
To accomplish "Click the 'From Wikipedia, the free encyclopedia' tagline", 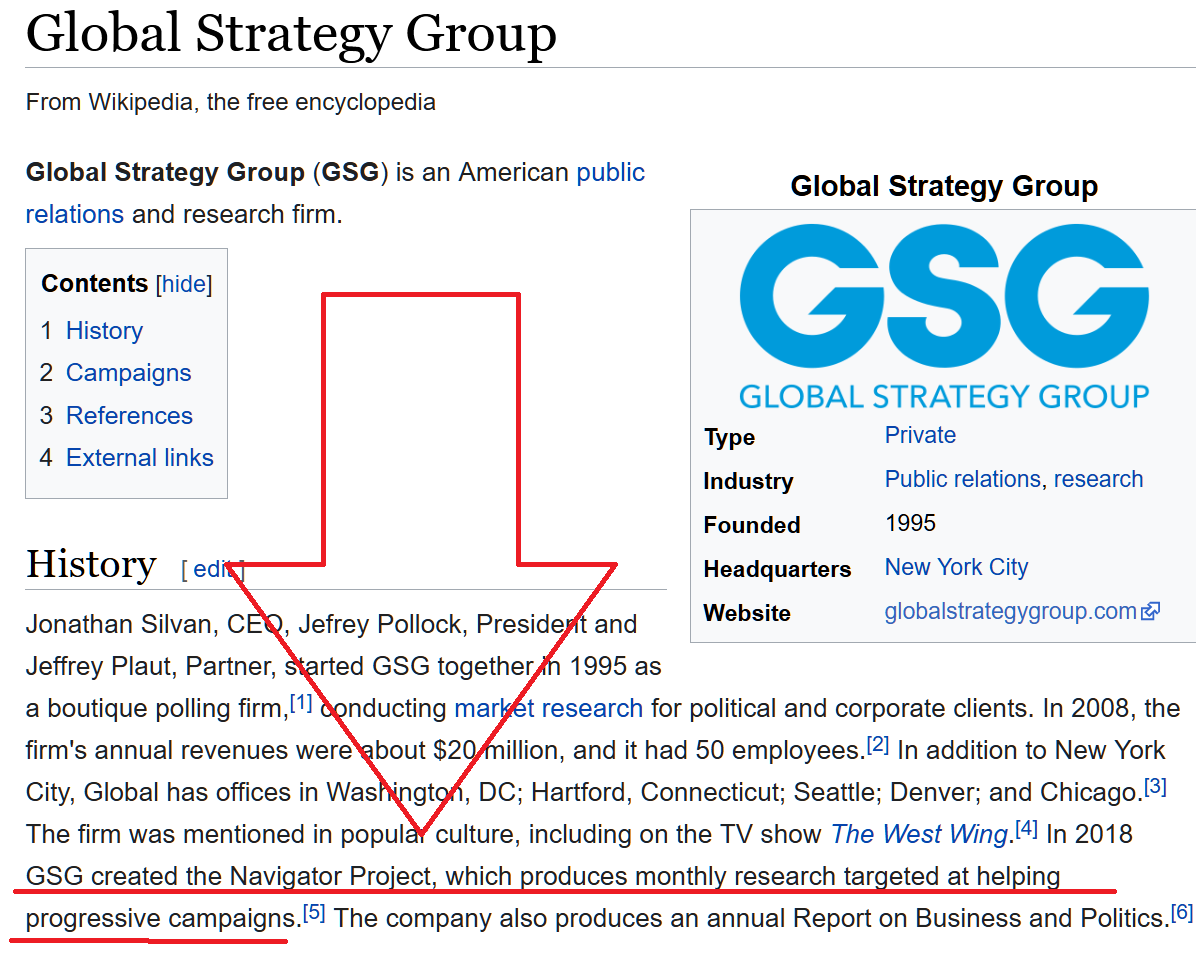I will coord(230,102).
